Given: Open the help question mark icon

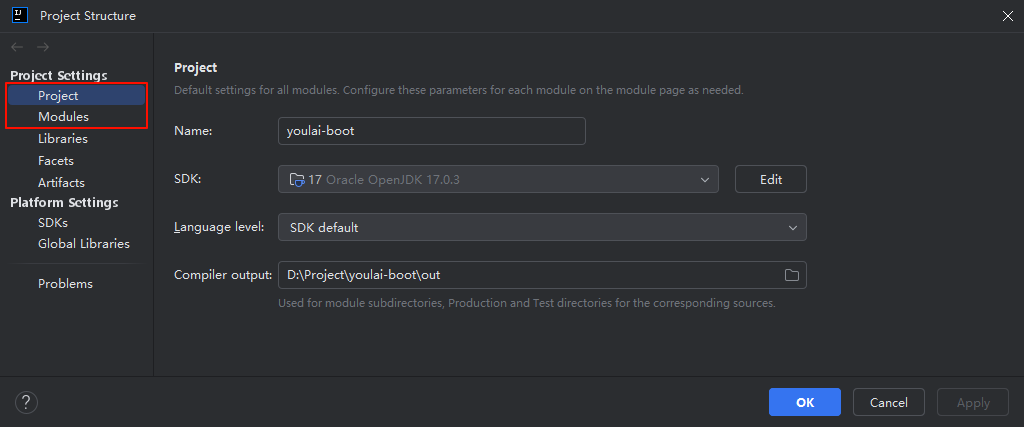Looking at the screenshot, I should (26, 402).
